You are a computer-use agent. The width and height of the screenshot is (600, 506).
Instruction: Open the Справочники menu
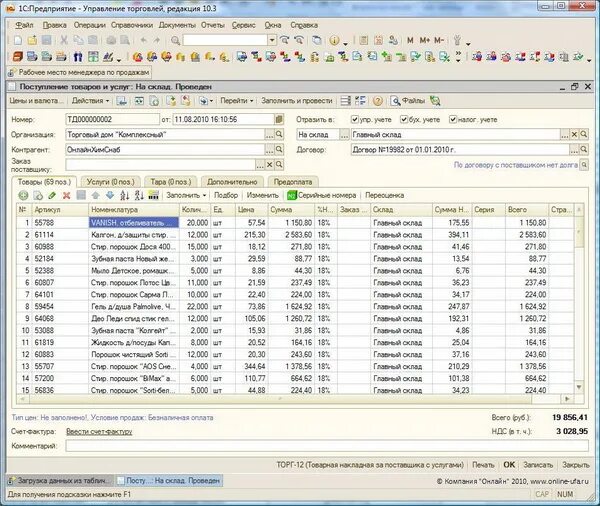pos(132,25)
